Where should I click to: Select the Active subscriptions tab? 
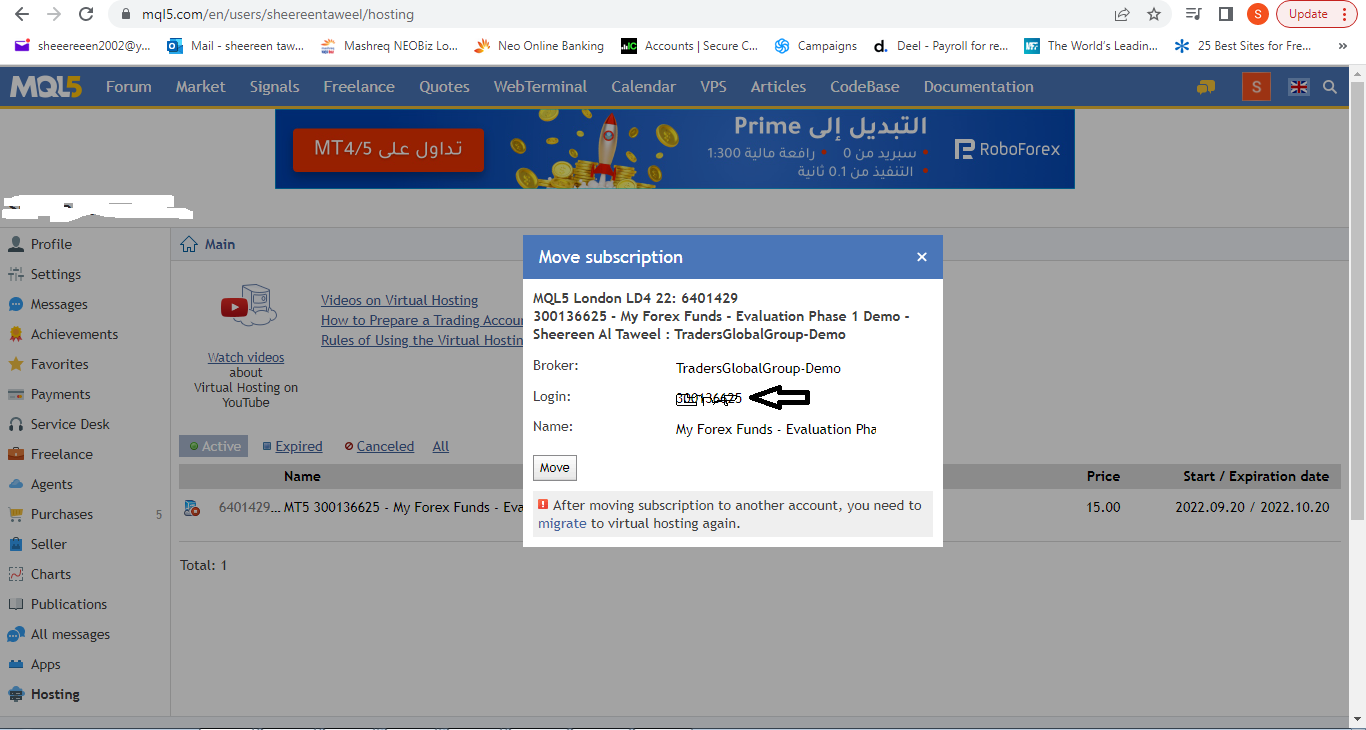point(214,446)
